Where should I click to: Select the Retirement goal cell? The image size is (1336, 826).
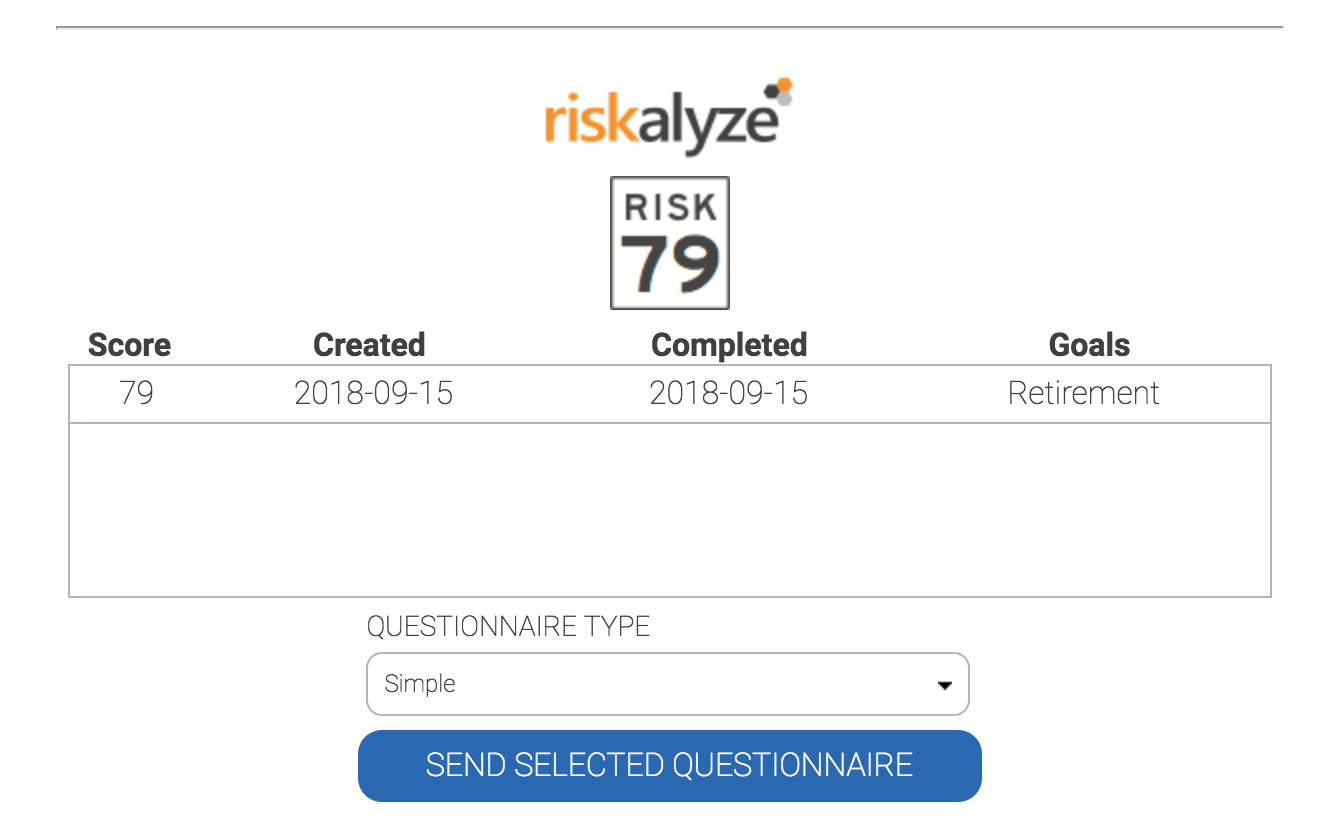(1083, 393)
